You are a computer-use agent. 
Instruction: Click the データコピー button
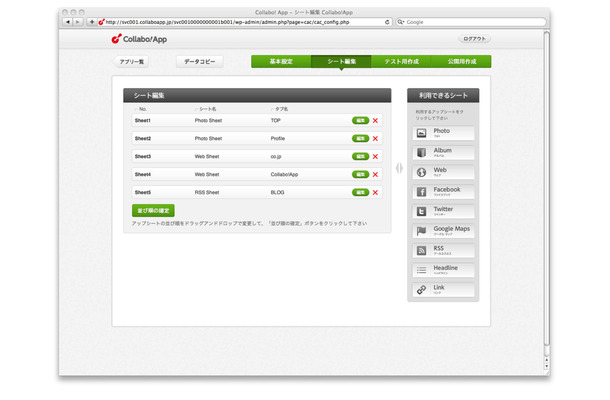(200, 61)
